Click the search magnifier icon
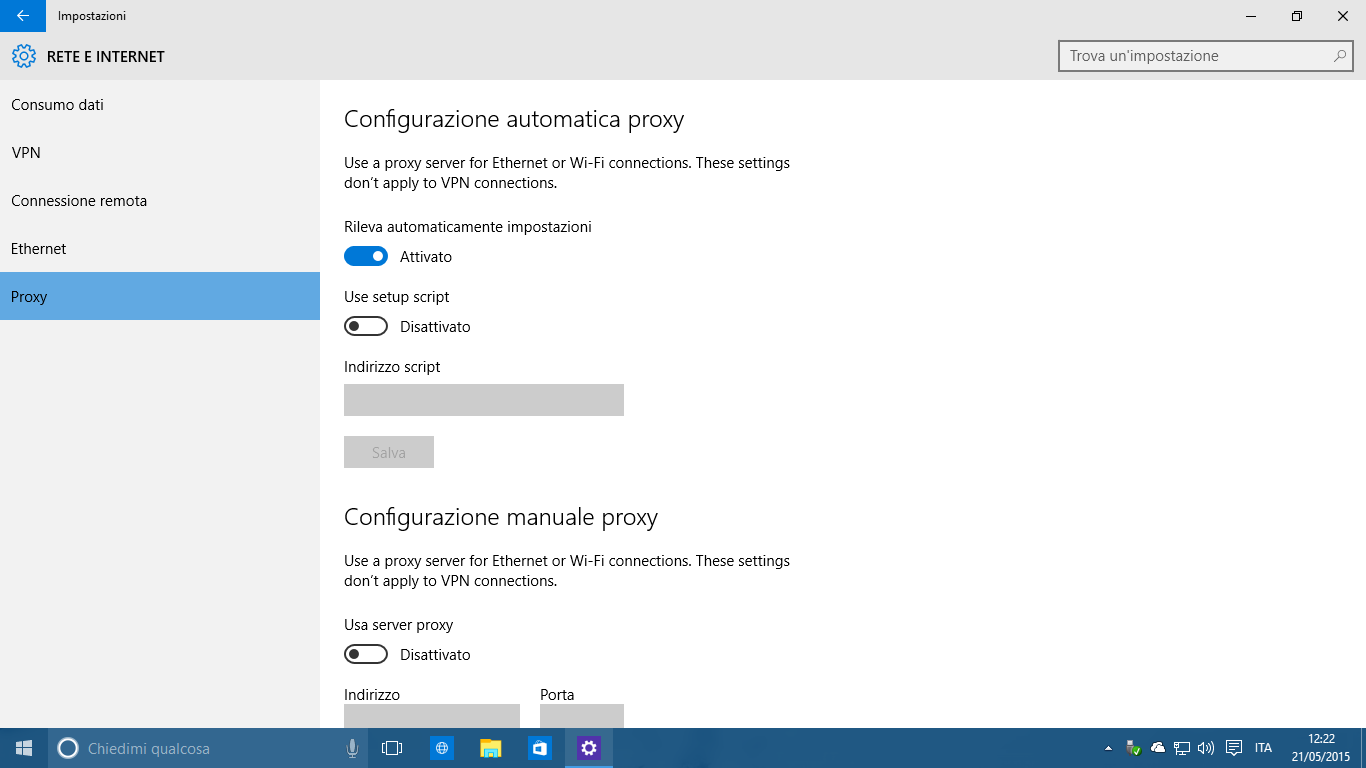 1340,56
